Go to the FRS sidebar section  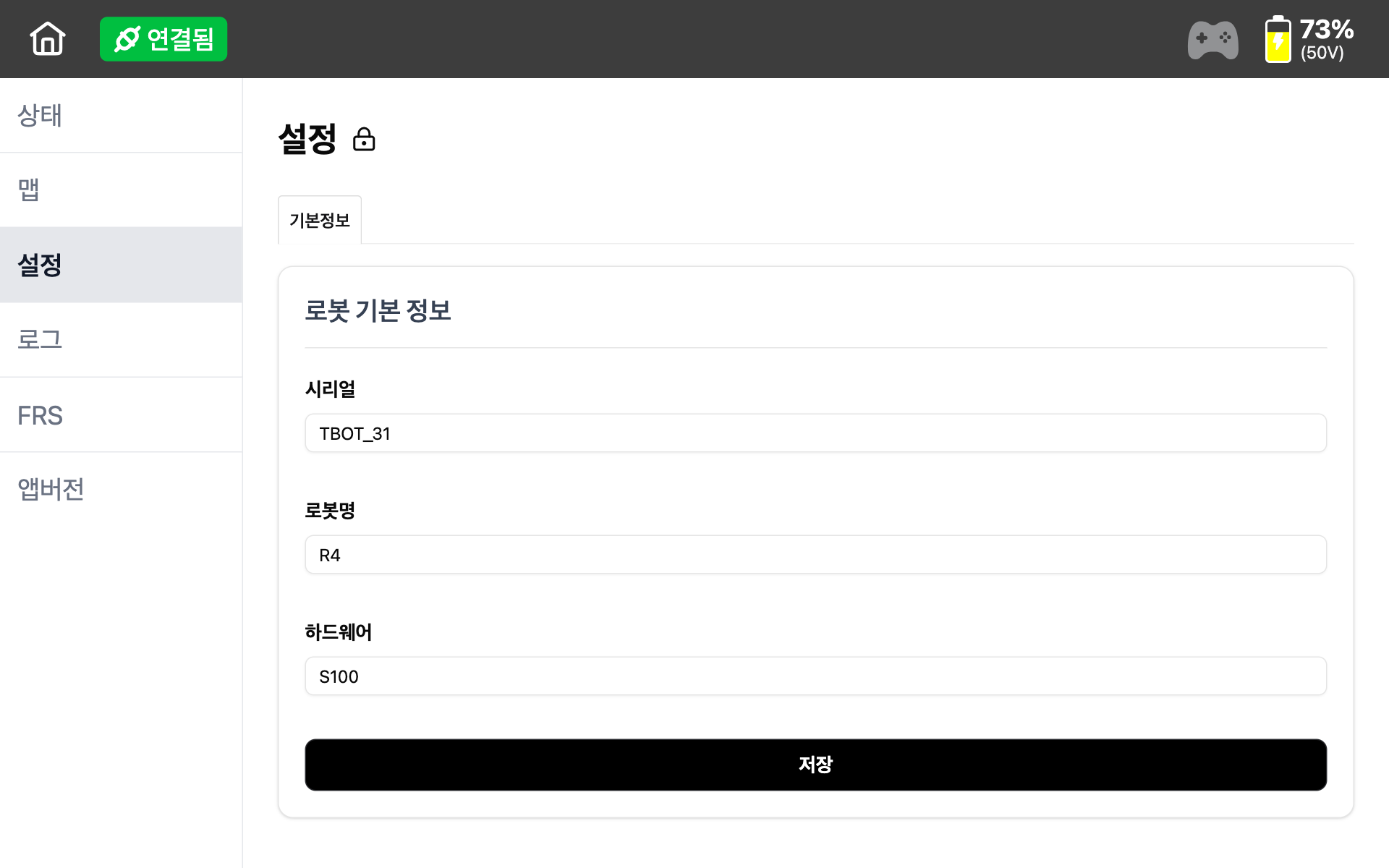(121, 415)
